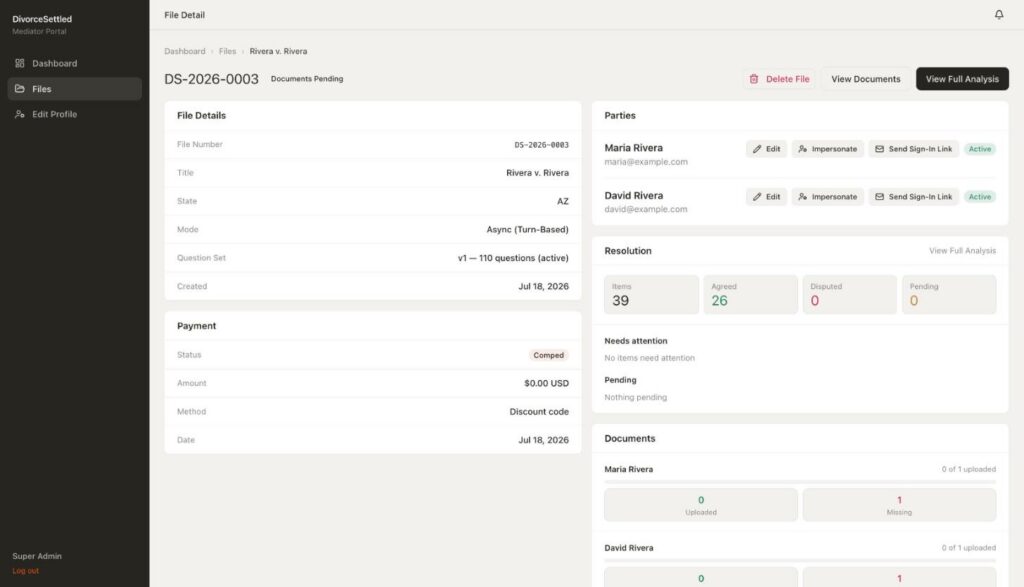Click impersonate icon in David Rivera row
The height and width of the screenshot is (587, 1024).
pyautogui.click(x=803, y=197)
